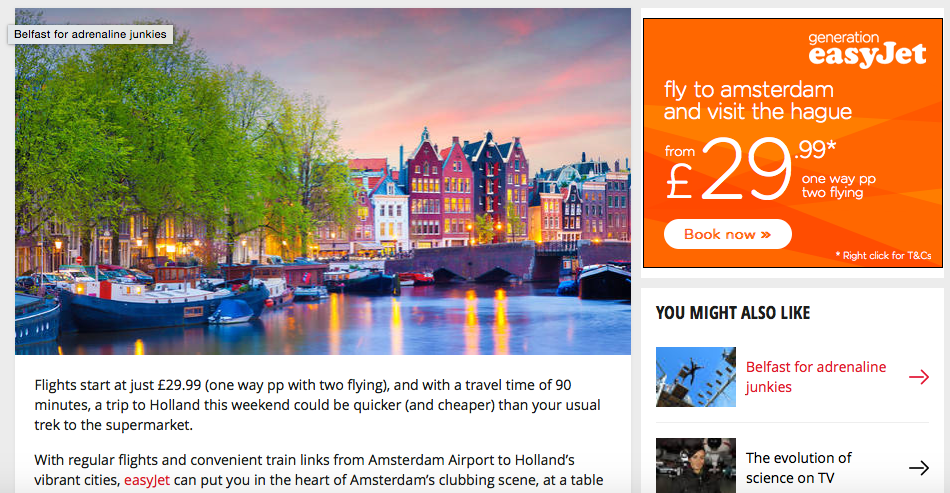The width and height of the screenshot is (950, 493).
Task: Click the black arrow beside science on TV
Action: 918,468
